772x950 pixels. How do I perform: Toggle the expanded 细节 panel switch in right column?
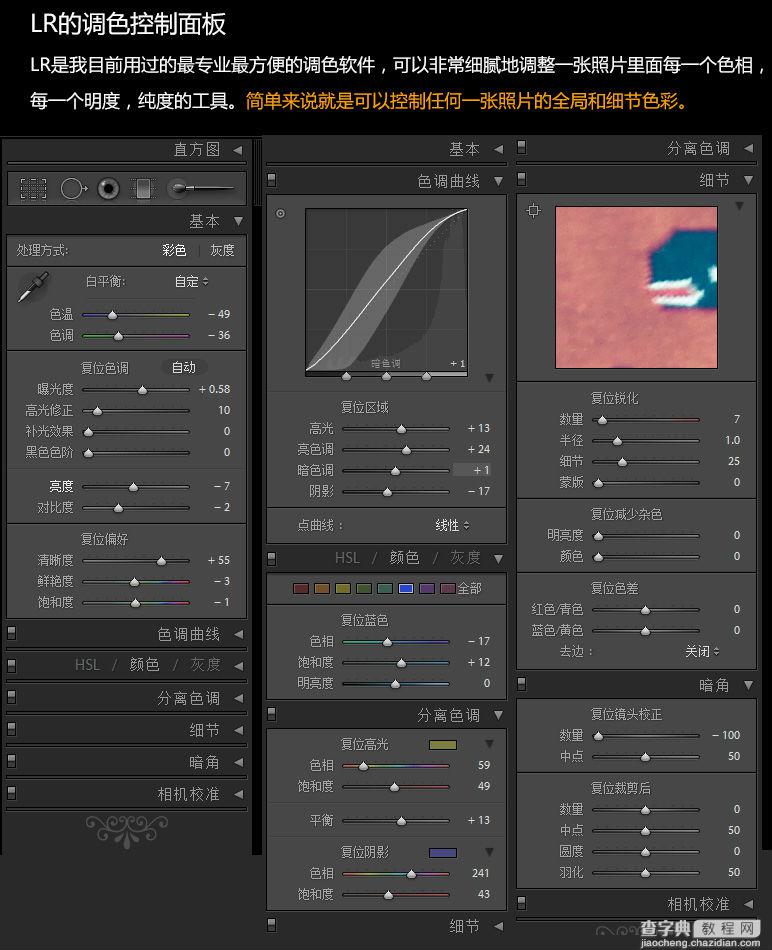pyautogui.click(x=521, y=179)
